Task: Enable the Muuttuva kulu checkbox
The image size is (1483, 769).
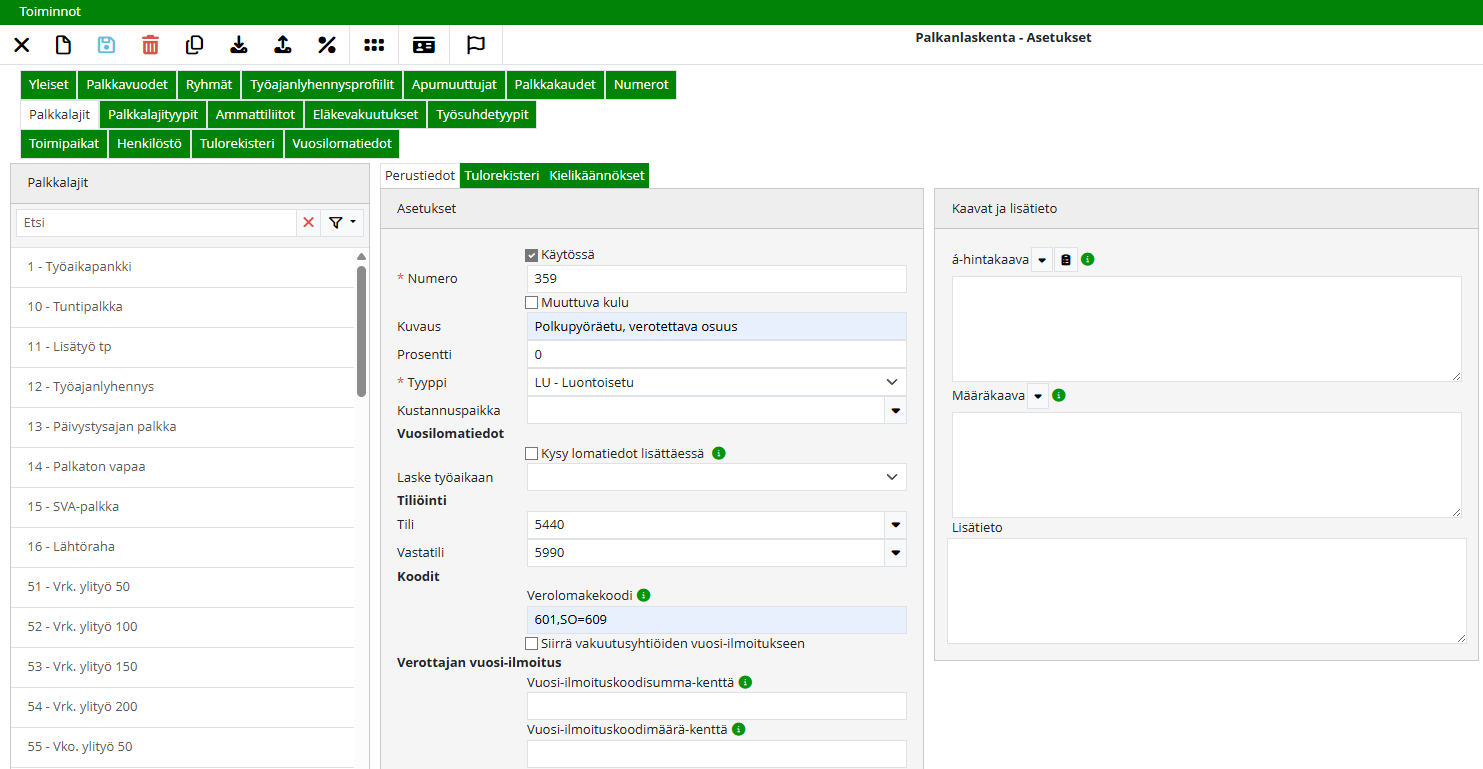Action: (532, 303)
